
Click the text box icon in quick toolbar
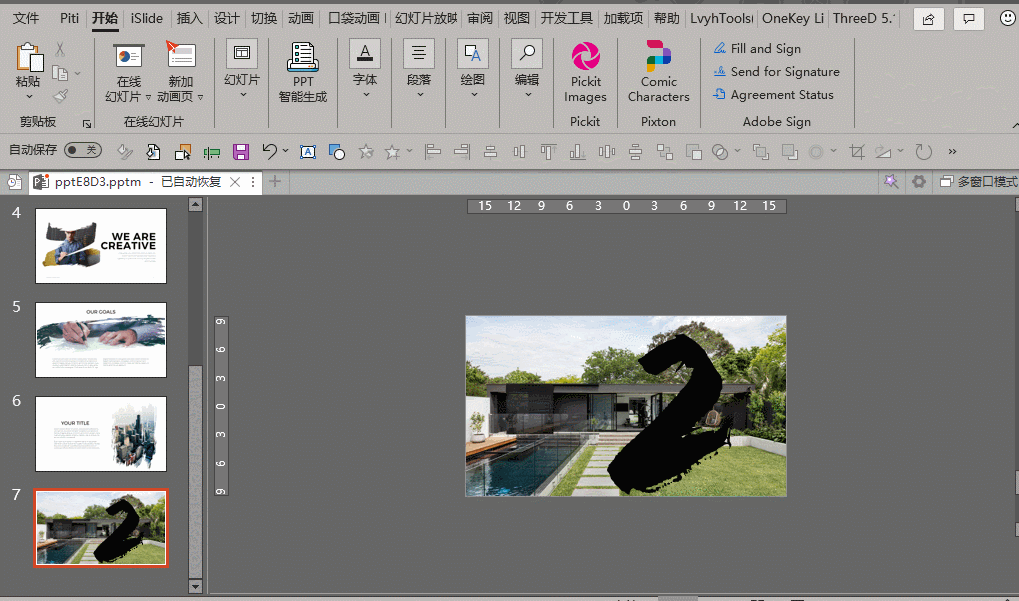tap(308, 152)
